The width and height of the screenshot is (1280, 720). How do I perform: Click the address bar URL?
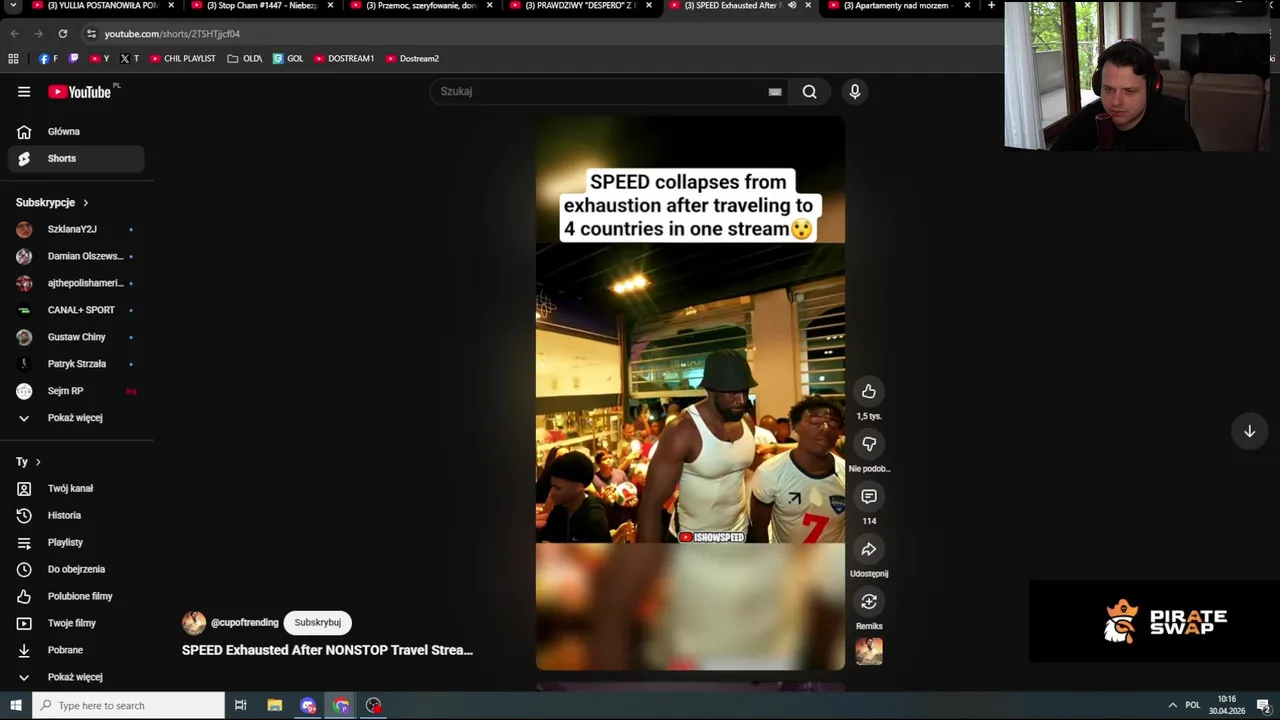click(x=172, y=34)
